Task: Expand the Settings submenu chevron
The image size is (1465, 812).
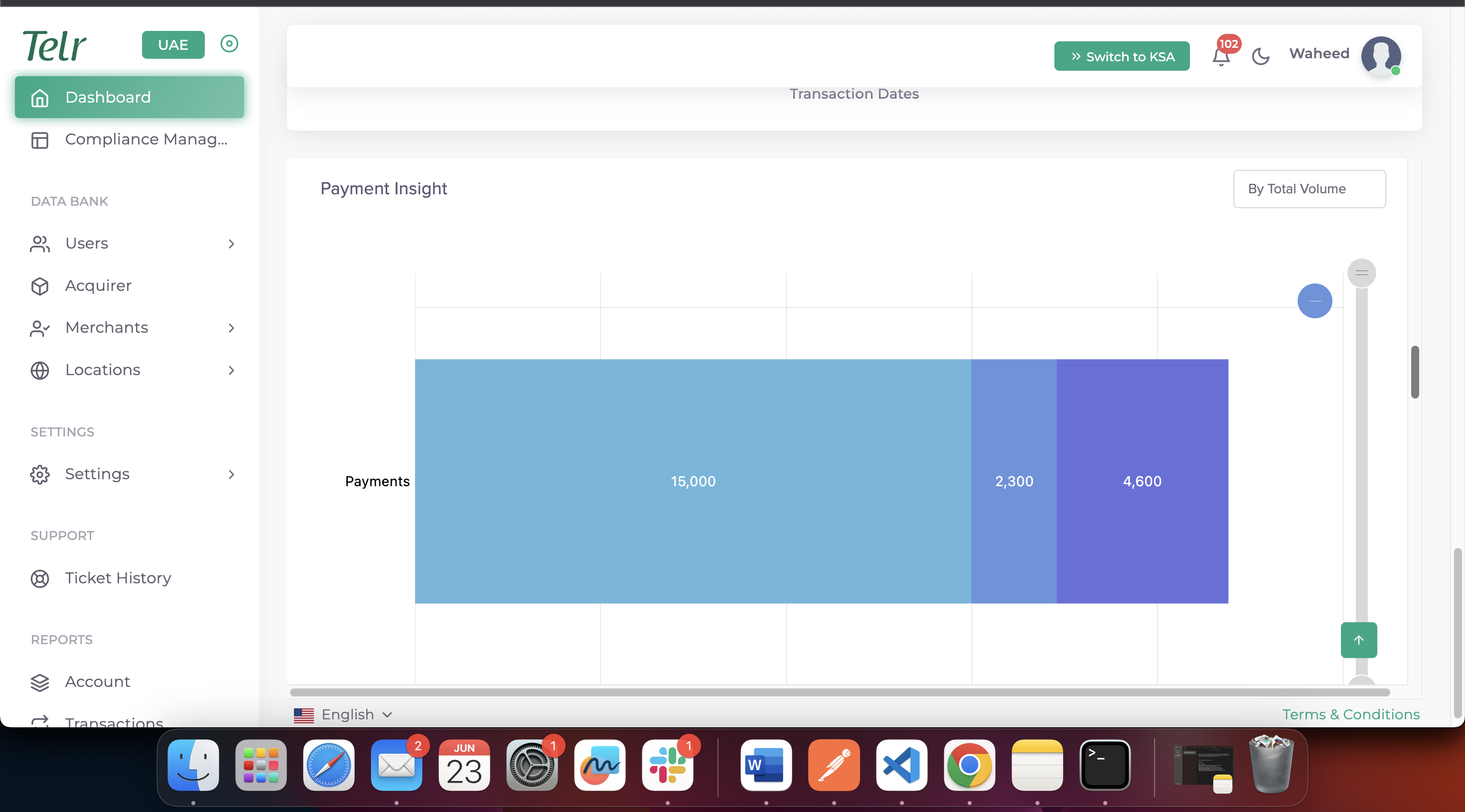Action: tap(231, 474)
